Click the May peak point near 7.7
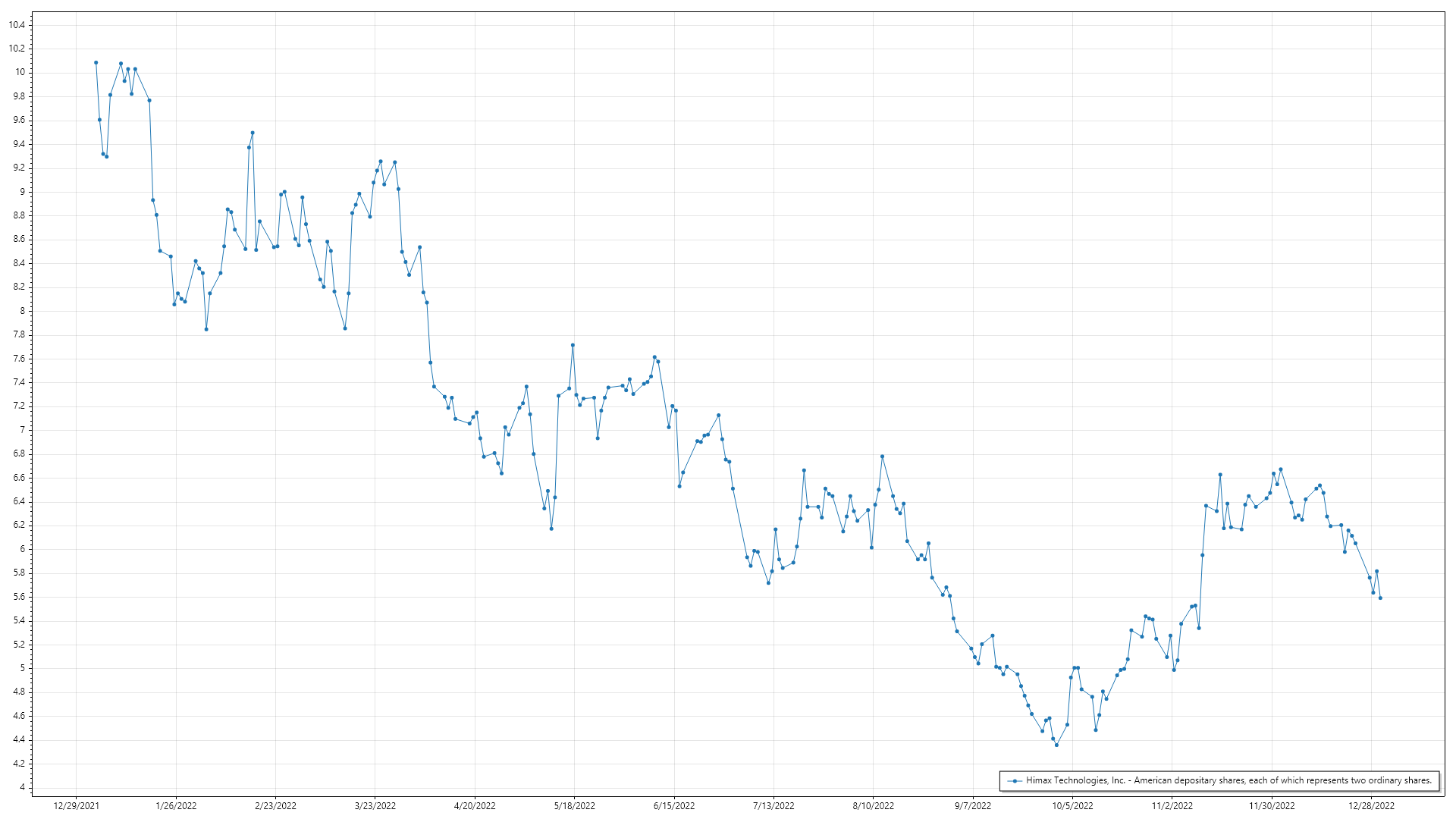Image resolution: width=1456 pixels, height=819 pixels. click(x=573, y=345)
